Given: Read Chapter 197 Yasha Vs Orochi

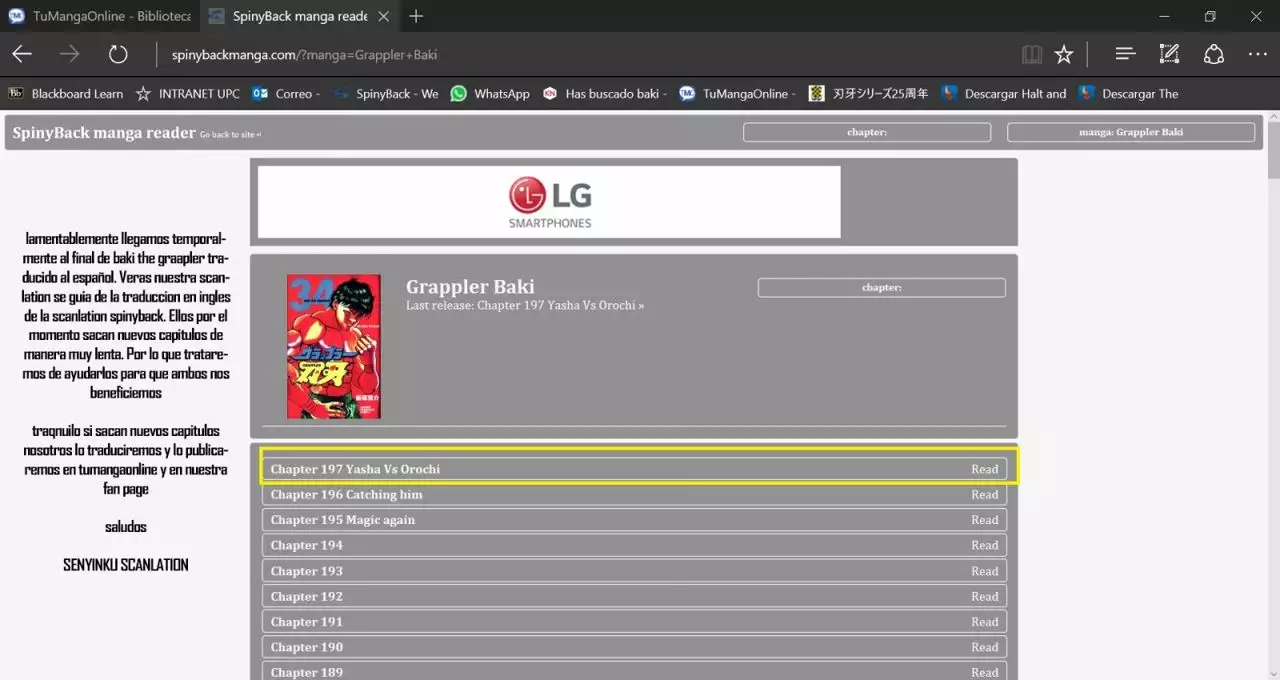Looking at the screenshot, I should [984, 469].
